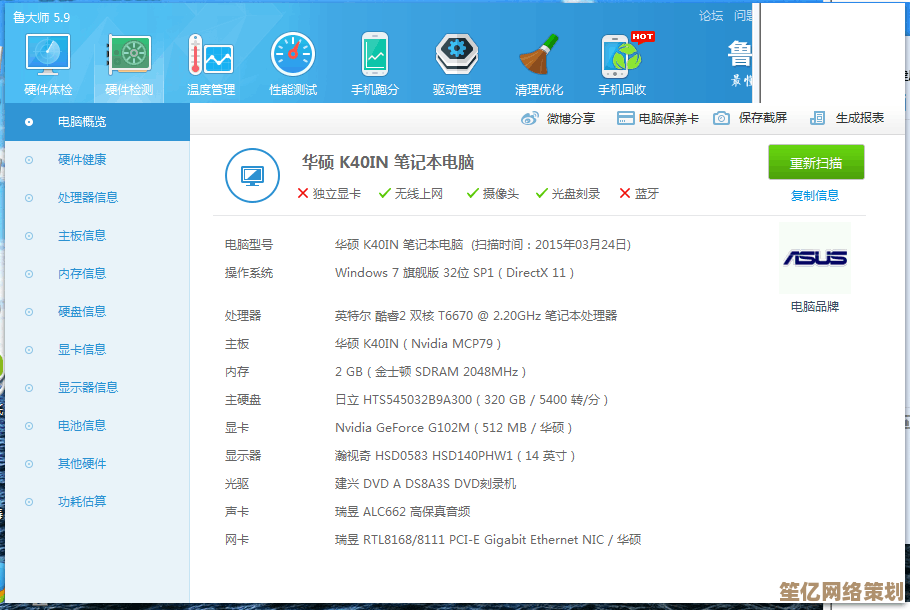Launch 清理优化 cleanup broom icon
The image size is (910, 610).
[539, 55]
